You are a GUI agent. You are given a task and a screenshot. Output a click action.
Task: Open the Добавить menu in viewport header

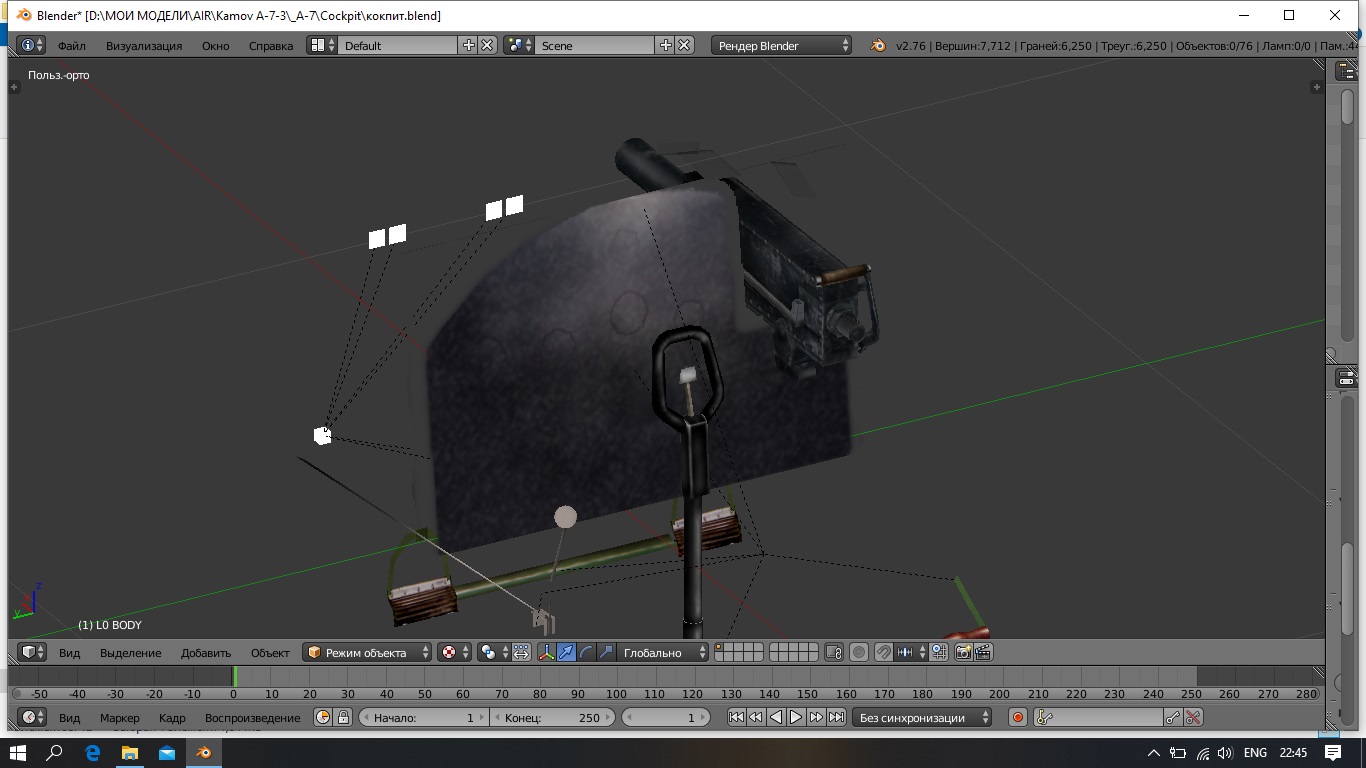pyautogui.click(x=205, y=653)
